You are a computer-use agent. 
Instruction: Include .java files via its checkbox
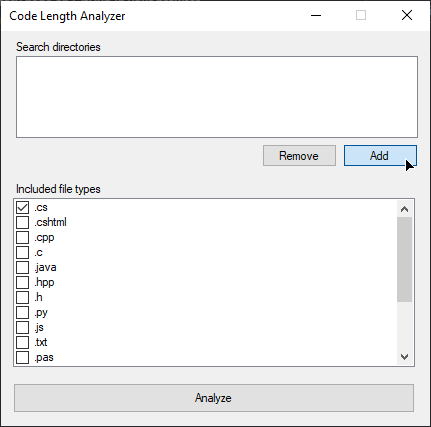22,267
